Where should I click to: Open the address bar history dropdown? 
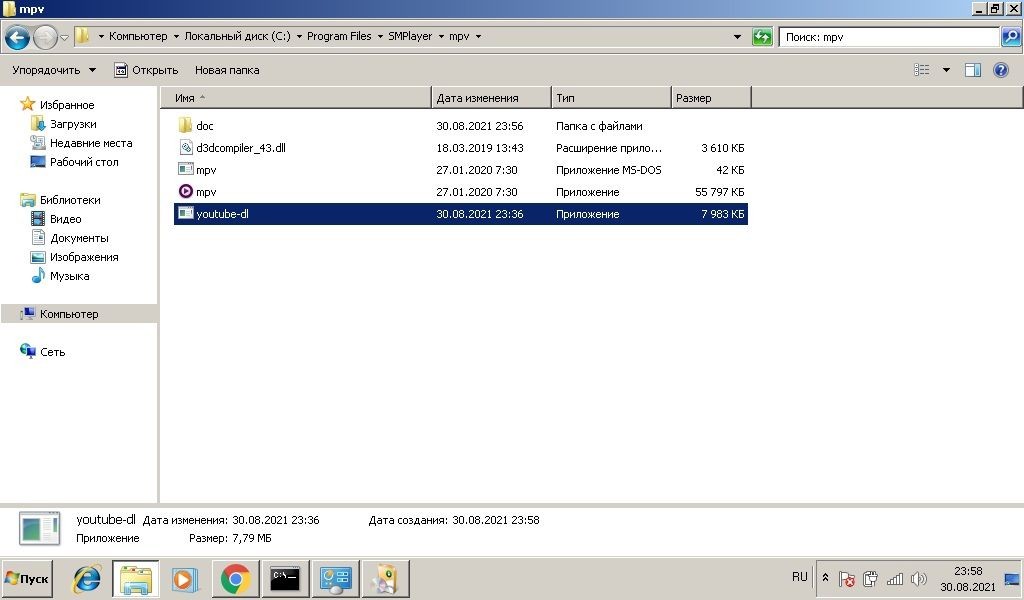pos(737,37)
